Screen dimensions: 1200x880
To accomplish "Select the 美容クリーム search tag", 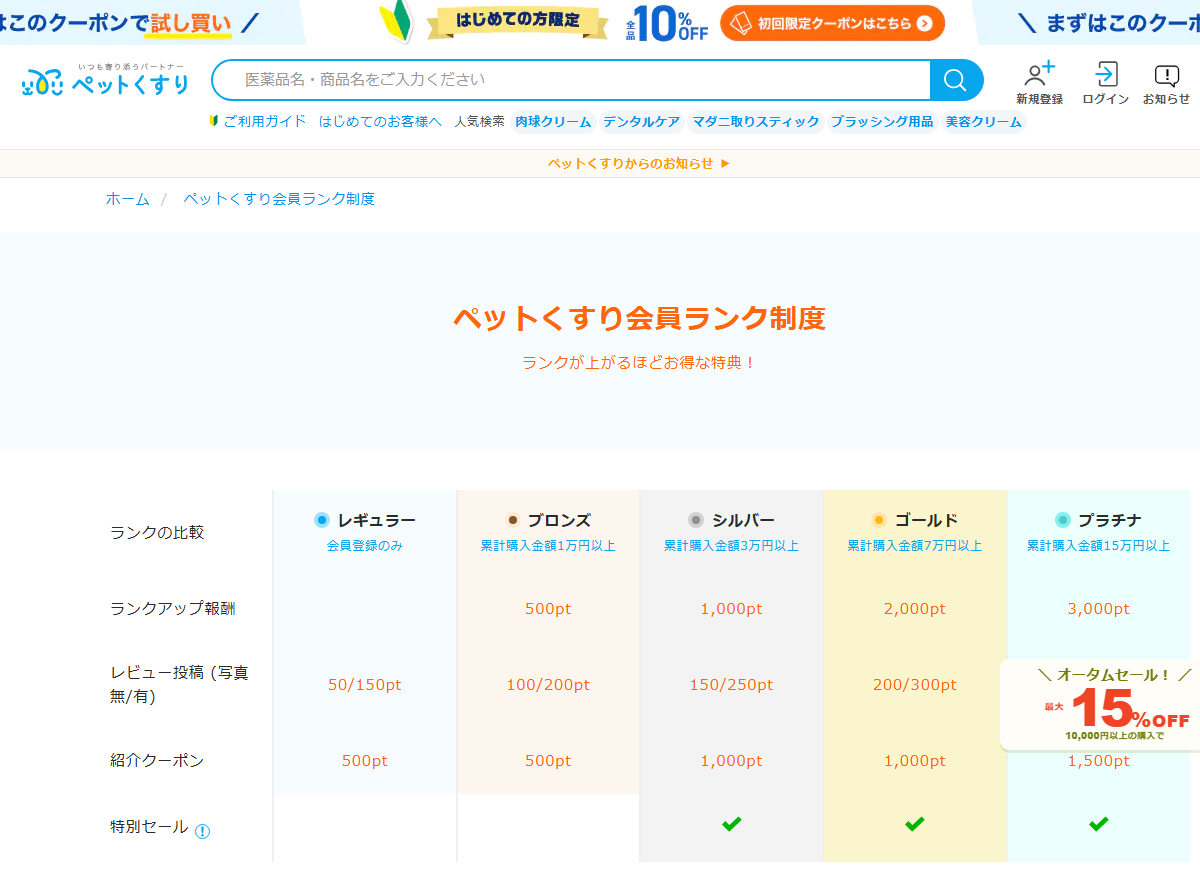I will [x=984, y=122].
